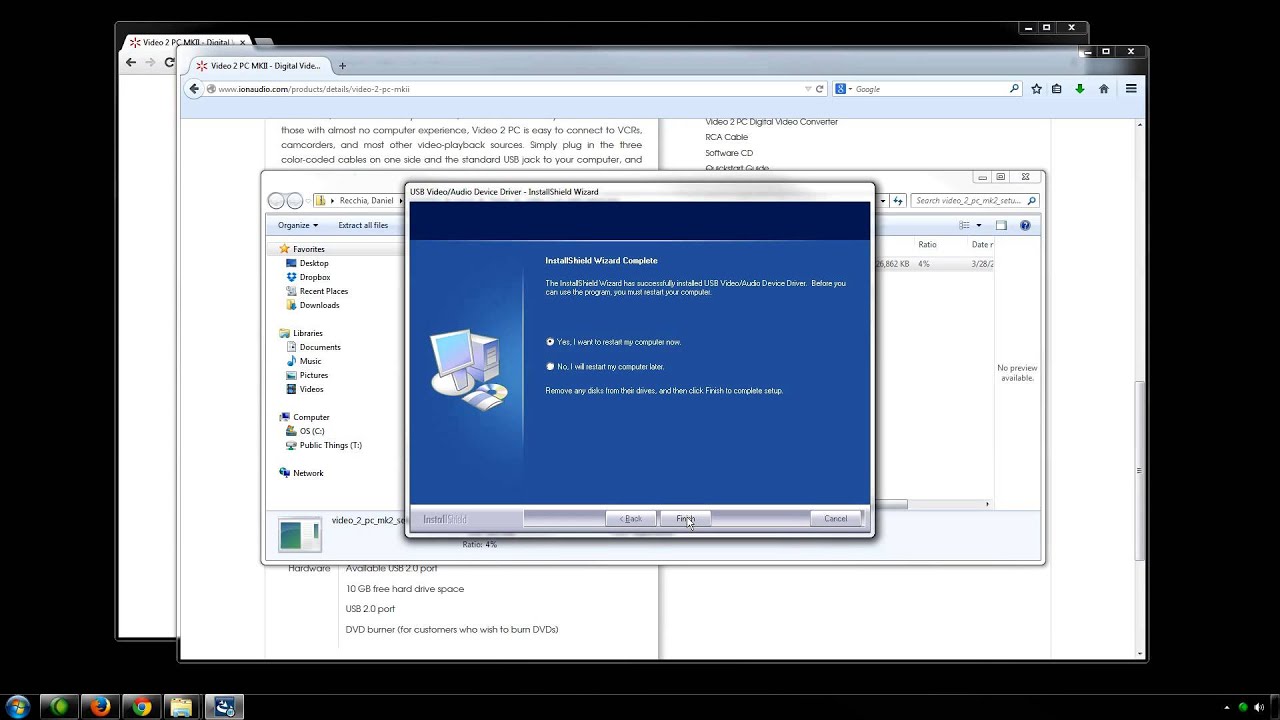Image resolution: width=1280 pixels, height=720 pixels.
Task: Open Google search engine dropdown in Firefox
Action: click(x=842, y=89)
